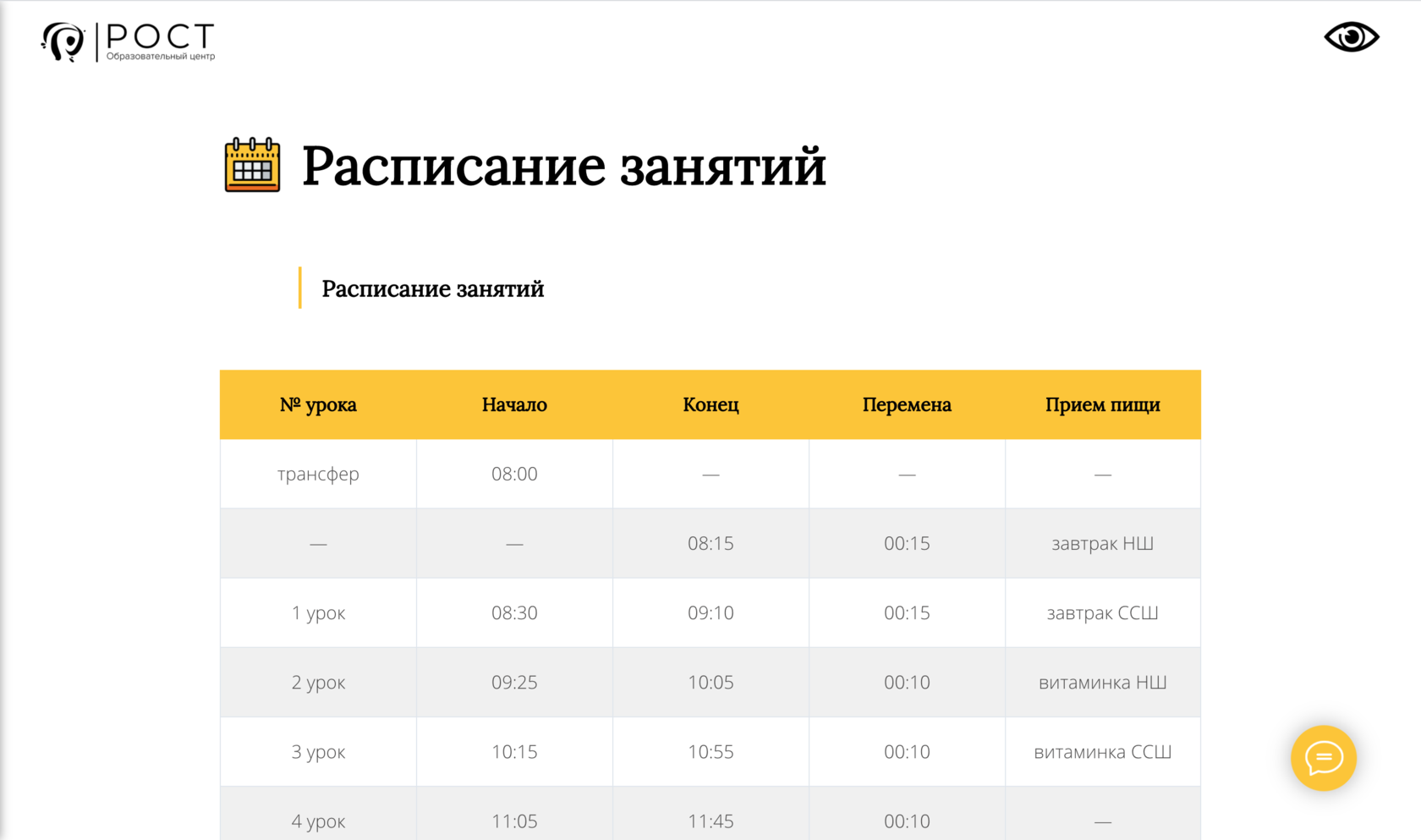Select the 'завтрак ССШ' cell
This screenshot has height=840, width=1421.
point(1103,612)
